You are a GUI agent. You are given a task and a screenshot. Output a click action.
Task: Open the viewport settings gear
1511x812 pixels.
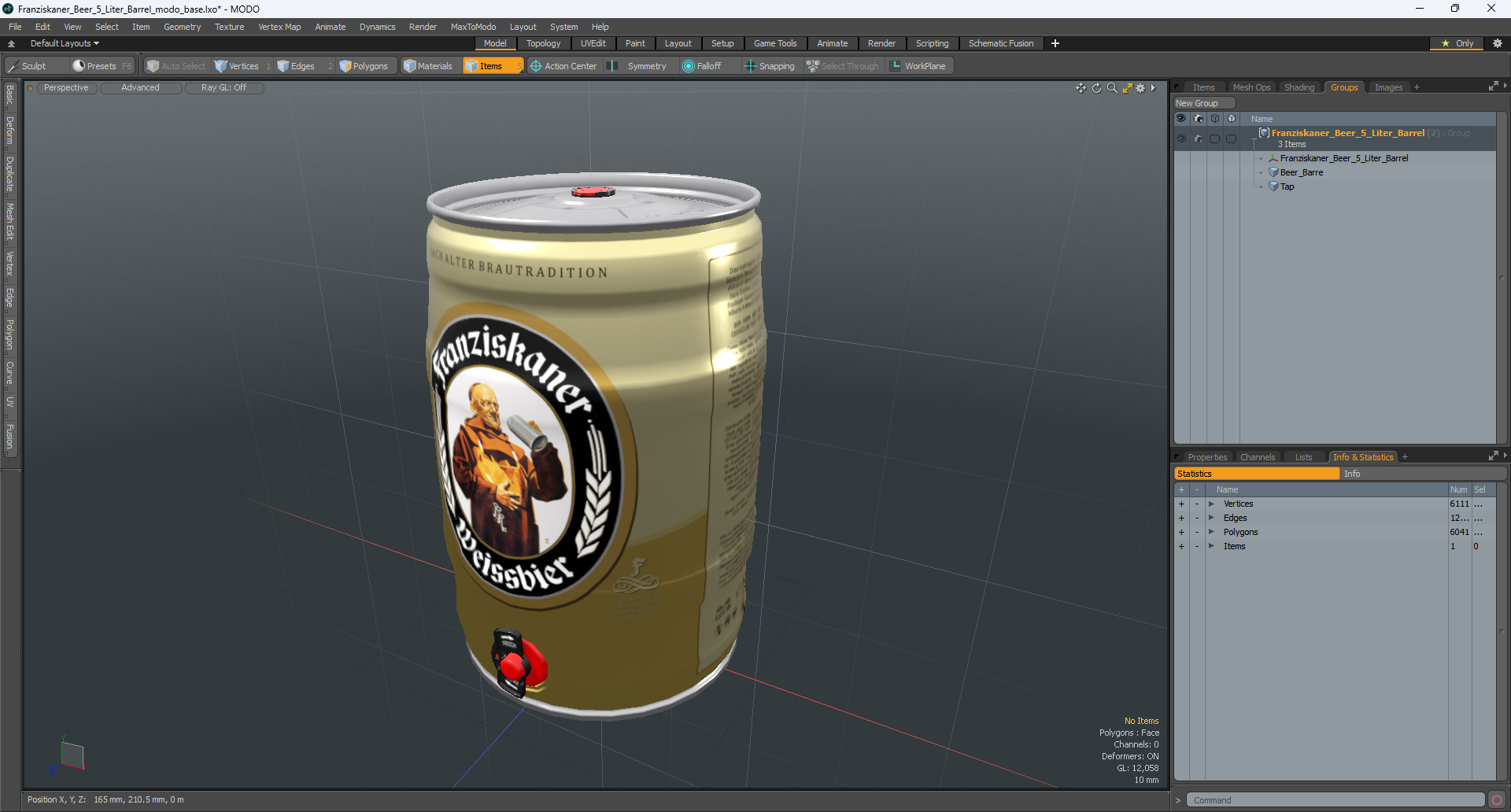coord(1140,88)
